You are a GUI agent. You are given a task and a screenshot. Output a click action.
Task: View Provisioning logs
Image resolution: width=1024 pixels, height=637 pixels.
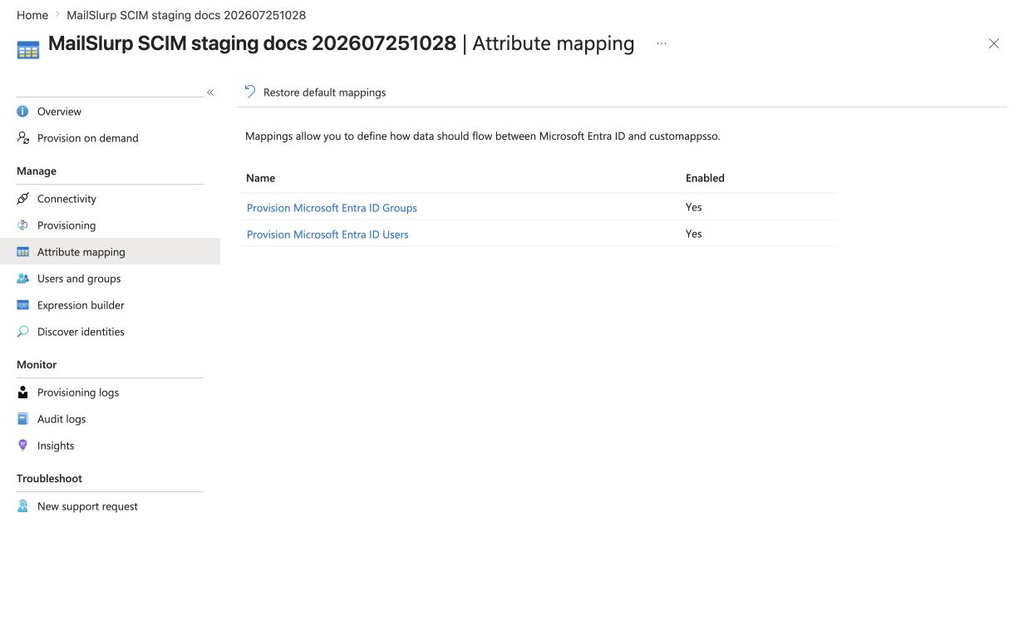click(78, 393)
